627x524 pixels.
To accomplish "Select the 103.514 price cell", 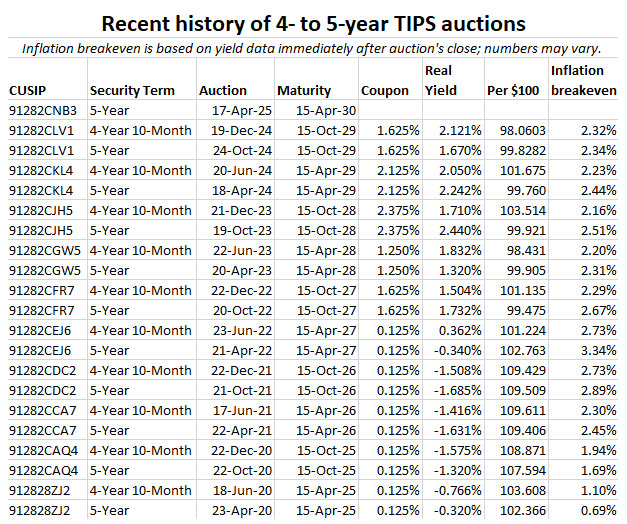I will pyautogui.click(x=519, y=211).
